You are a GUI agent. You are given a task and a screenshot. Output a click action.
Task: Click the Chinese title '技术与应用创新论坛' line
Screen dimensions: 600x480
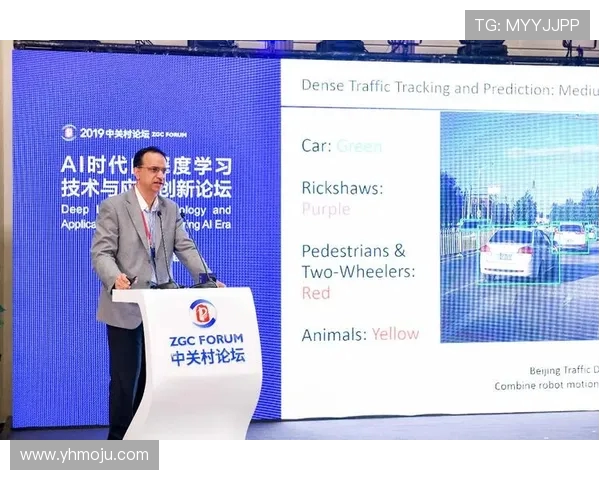[147, 188]
